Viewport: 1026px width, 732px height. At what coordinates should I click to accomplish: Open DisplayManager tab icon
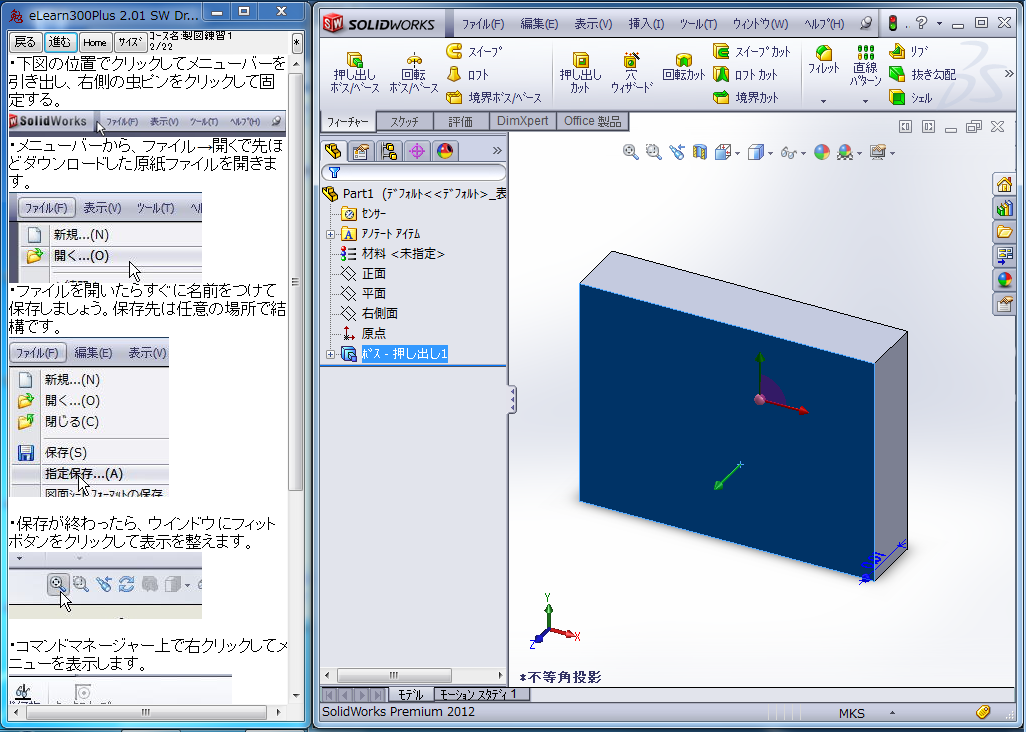tap(445, 151)
